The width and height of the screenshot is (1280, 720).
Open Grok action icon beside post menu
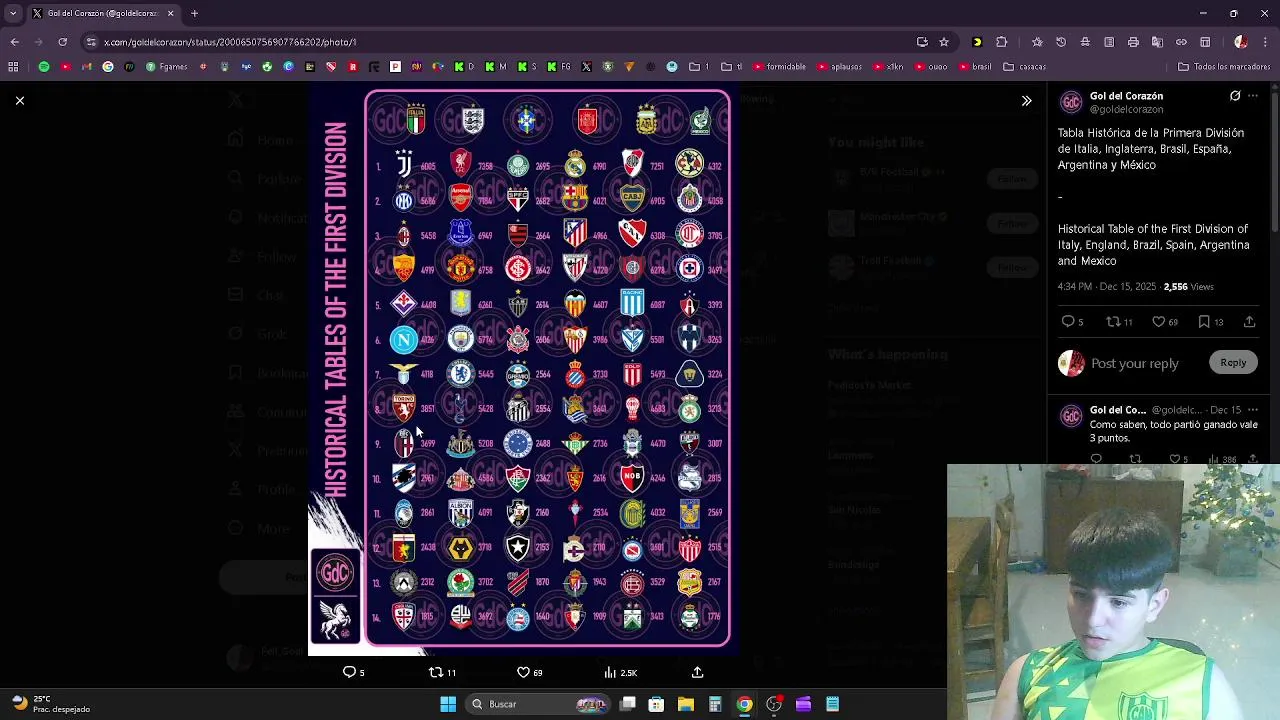1235,96
